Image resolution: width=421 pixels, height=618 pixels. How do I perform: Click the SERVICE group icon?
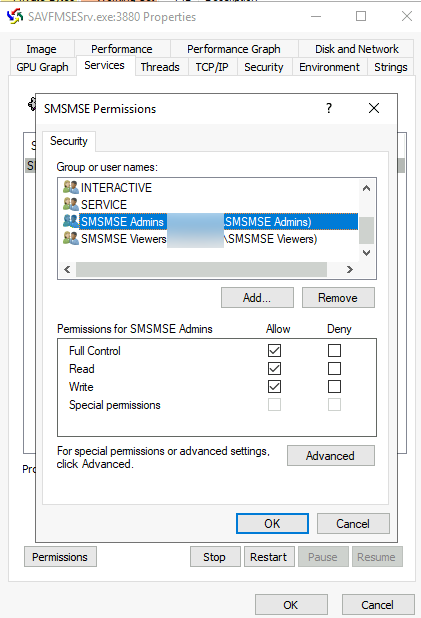click(71, 204)
